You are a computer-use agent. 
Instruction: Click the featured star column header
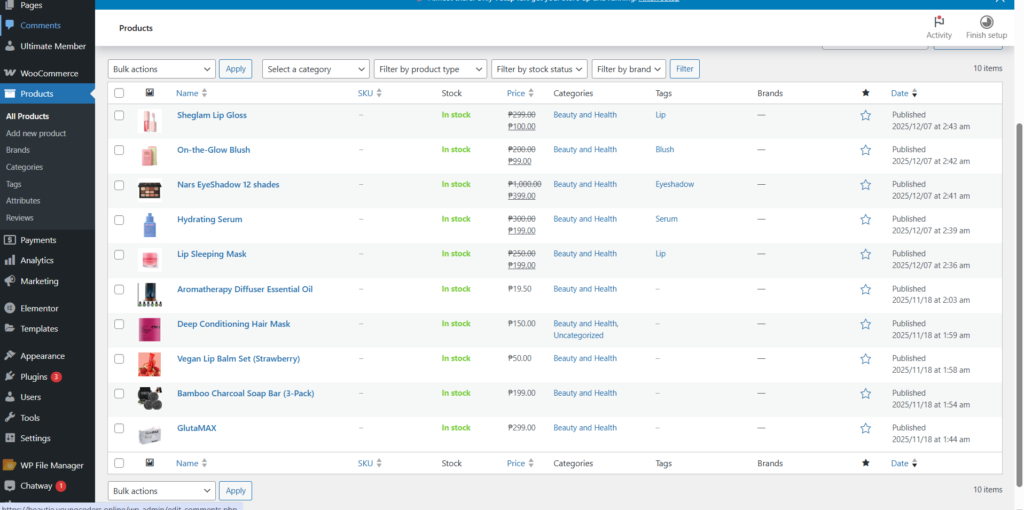[x=866, y=93]
